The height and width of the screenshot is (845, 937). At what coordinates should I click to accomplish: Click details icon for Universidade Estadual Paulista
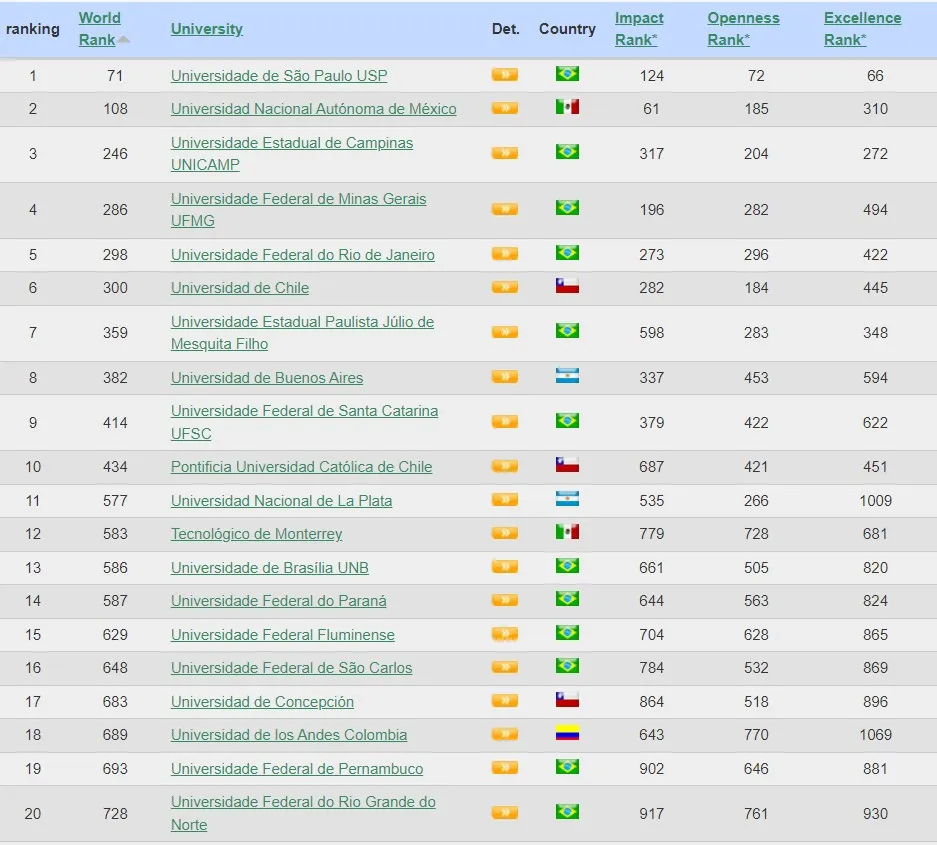(505, 332)
